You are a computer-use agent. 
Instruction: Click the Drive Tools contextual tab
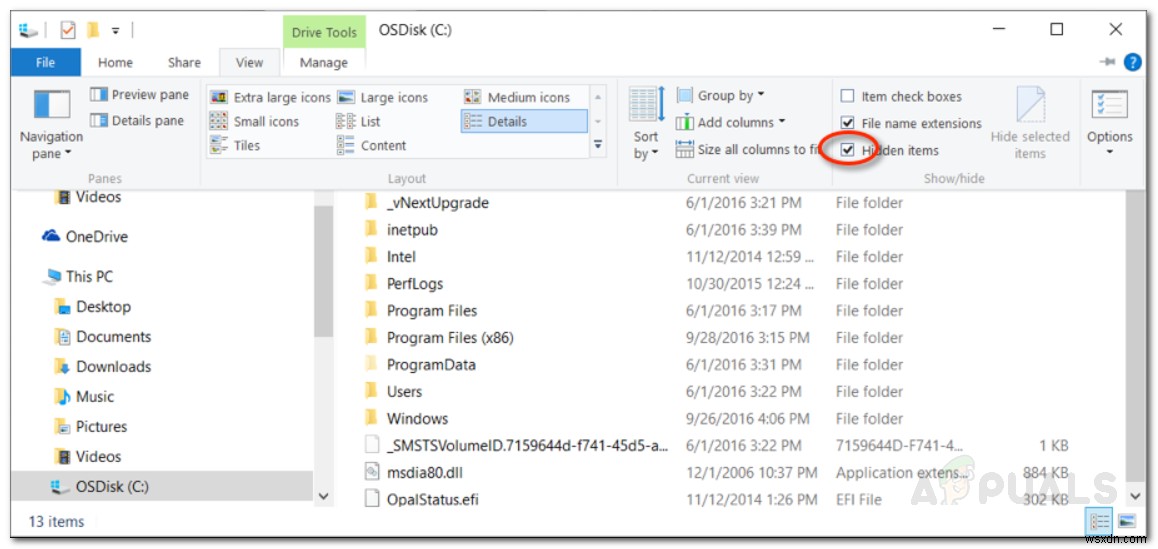tap(324, 33)
